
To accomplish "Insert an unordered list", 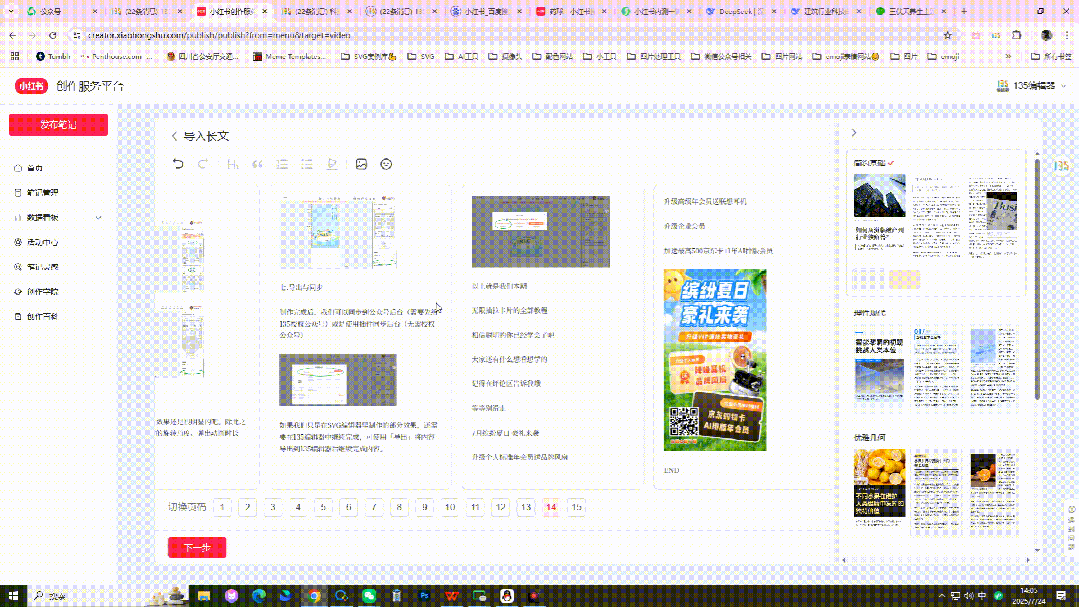I will click(307, 164).
